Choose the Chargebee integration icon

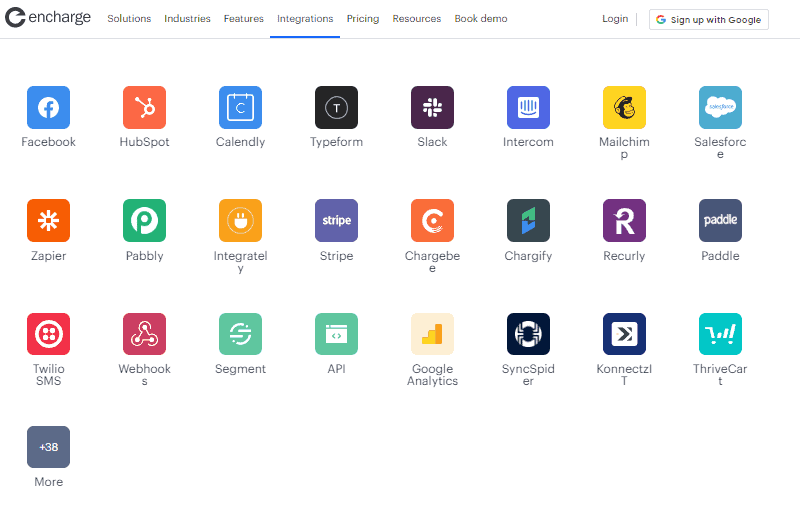click(x=432, y=220)
